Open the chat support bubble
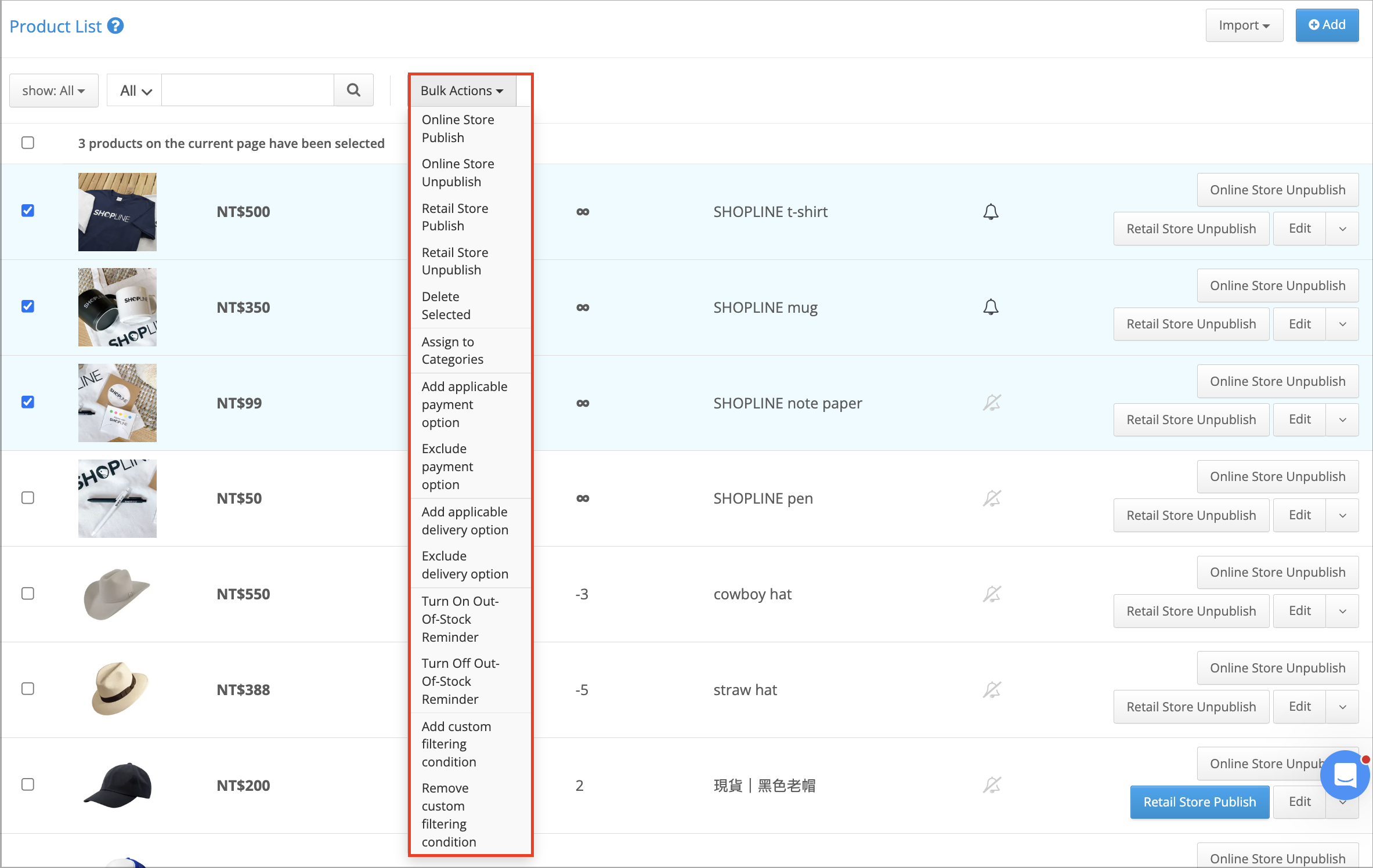Viewport: 1373px width, 868px height. coord(1345,776)
